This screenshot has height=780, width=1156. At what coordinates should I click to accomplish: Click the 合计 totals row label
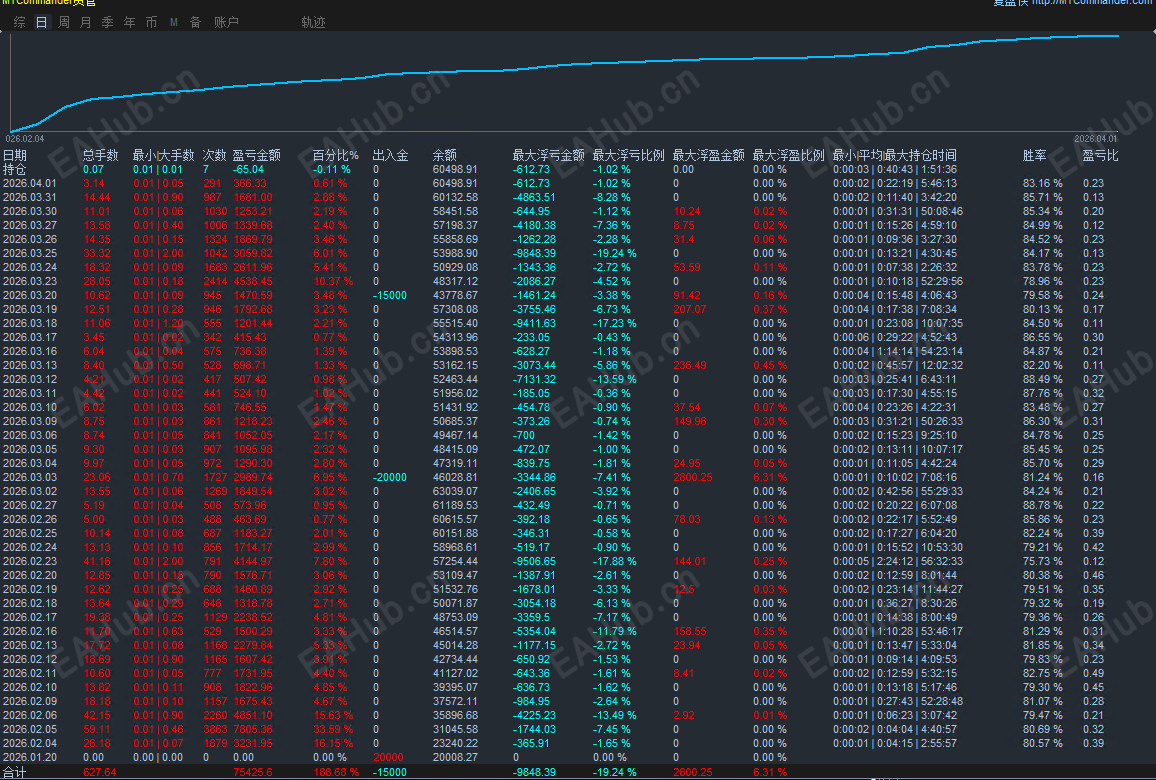tap(15, 772)
